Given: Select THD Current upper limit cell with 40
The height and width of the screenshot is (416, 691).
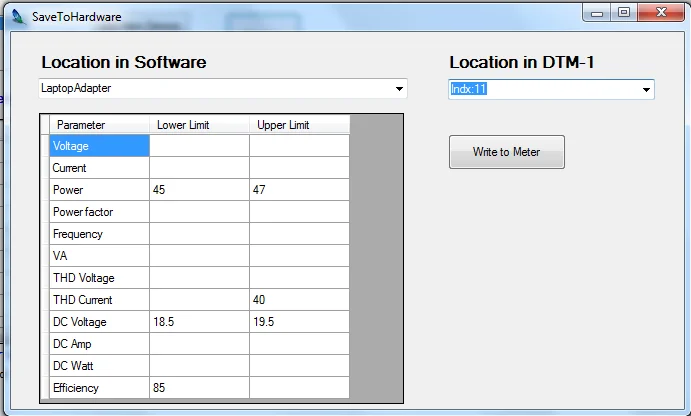Looking at the screenshot, I should pos(299,300).
